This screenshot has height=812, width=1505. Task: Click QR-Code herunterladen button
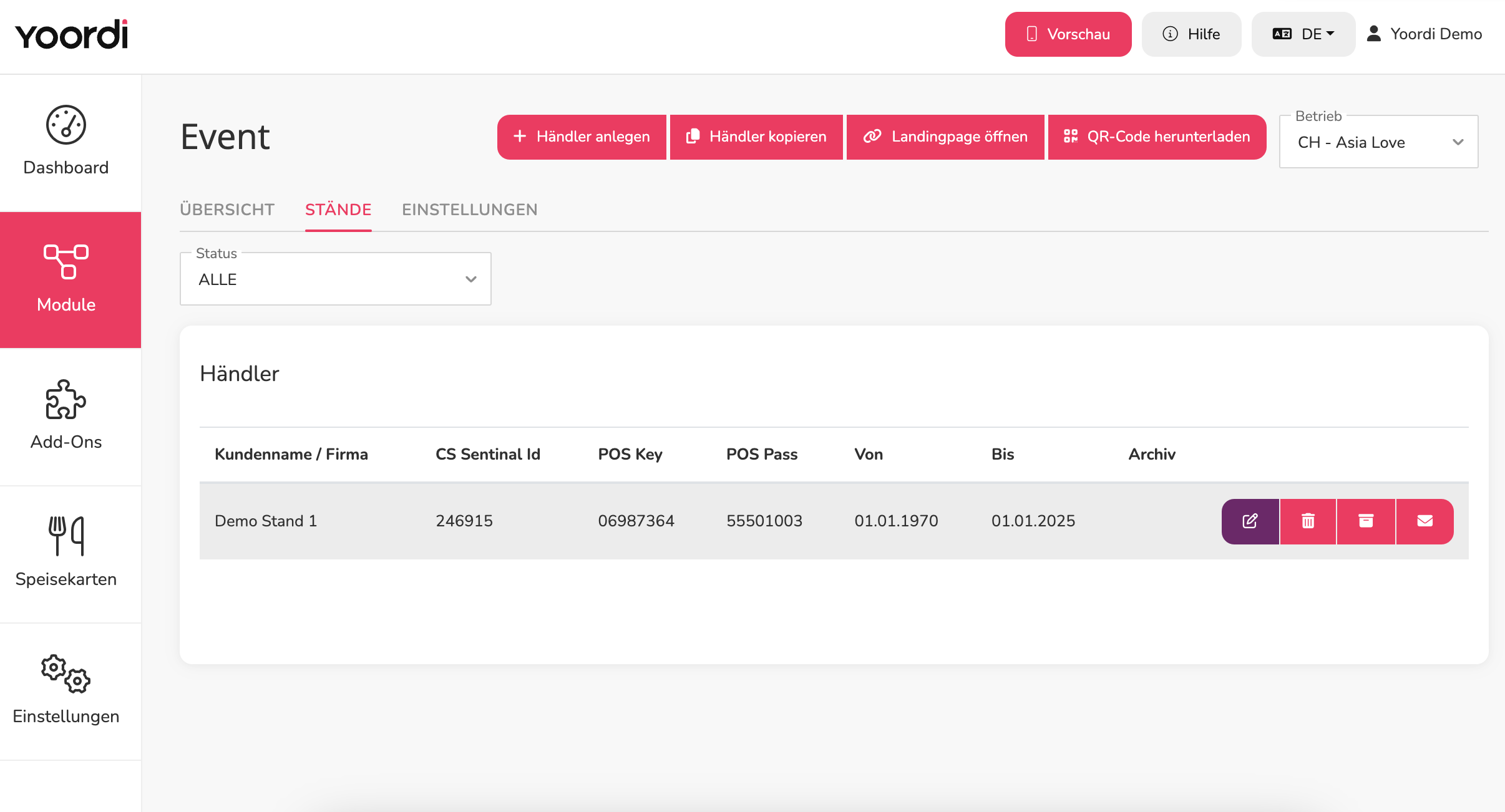click(1157, 137)
